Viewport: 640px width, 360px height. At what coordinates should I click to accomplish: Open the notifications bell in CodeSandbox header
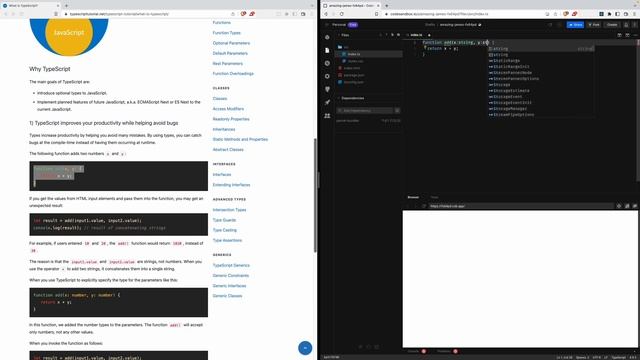(x=626, y=25)
